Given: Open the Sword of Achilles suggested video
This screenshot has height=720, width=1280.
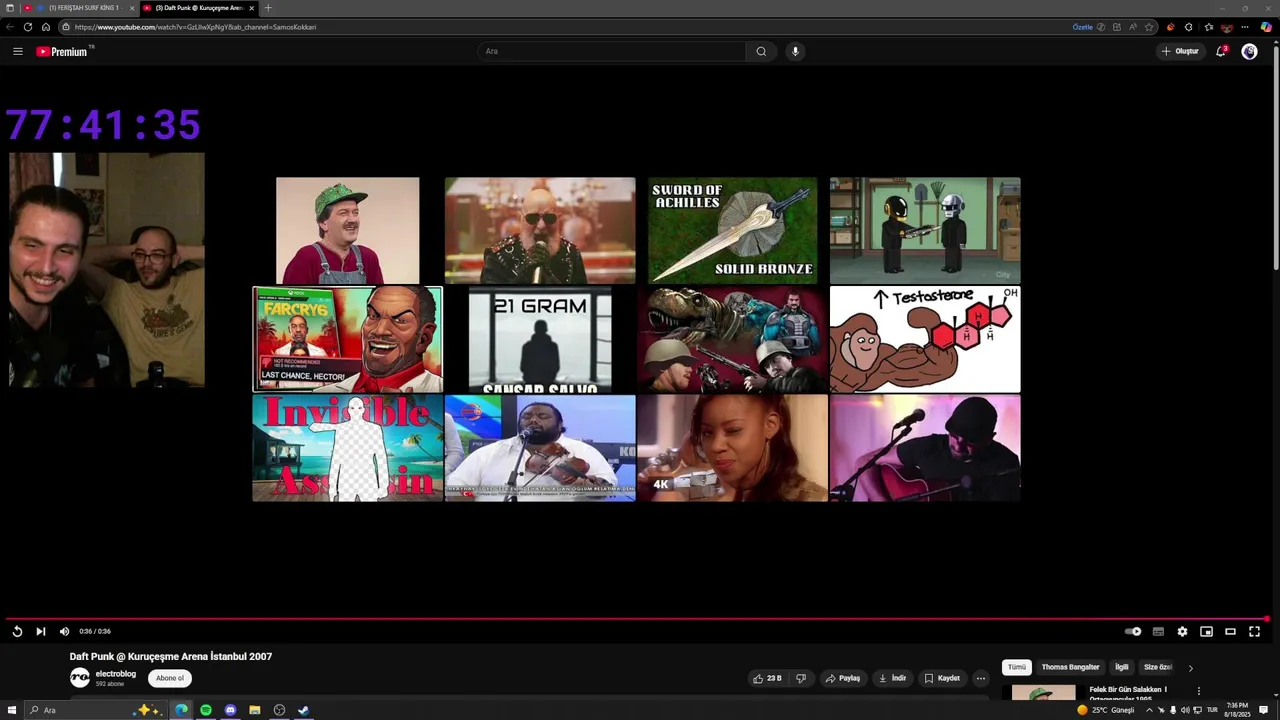Looking at the screenshot, I should click(732, 231).
